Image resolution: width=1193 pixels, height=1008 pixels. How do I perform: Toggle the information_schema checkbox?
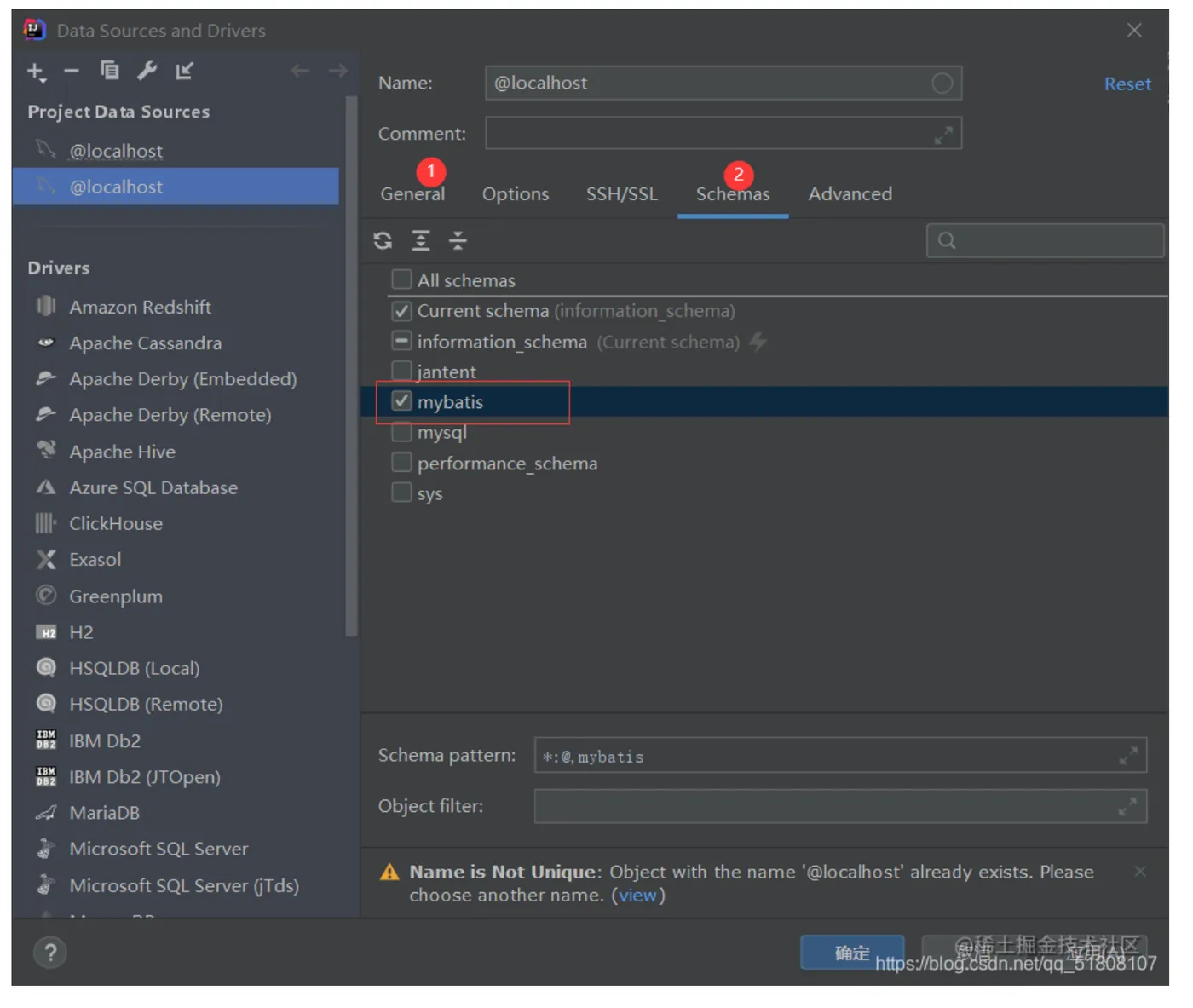tap(401, 341)
